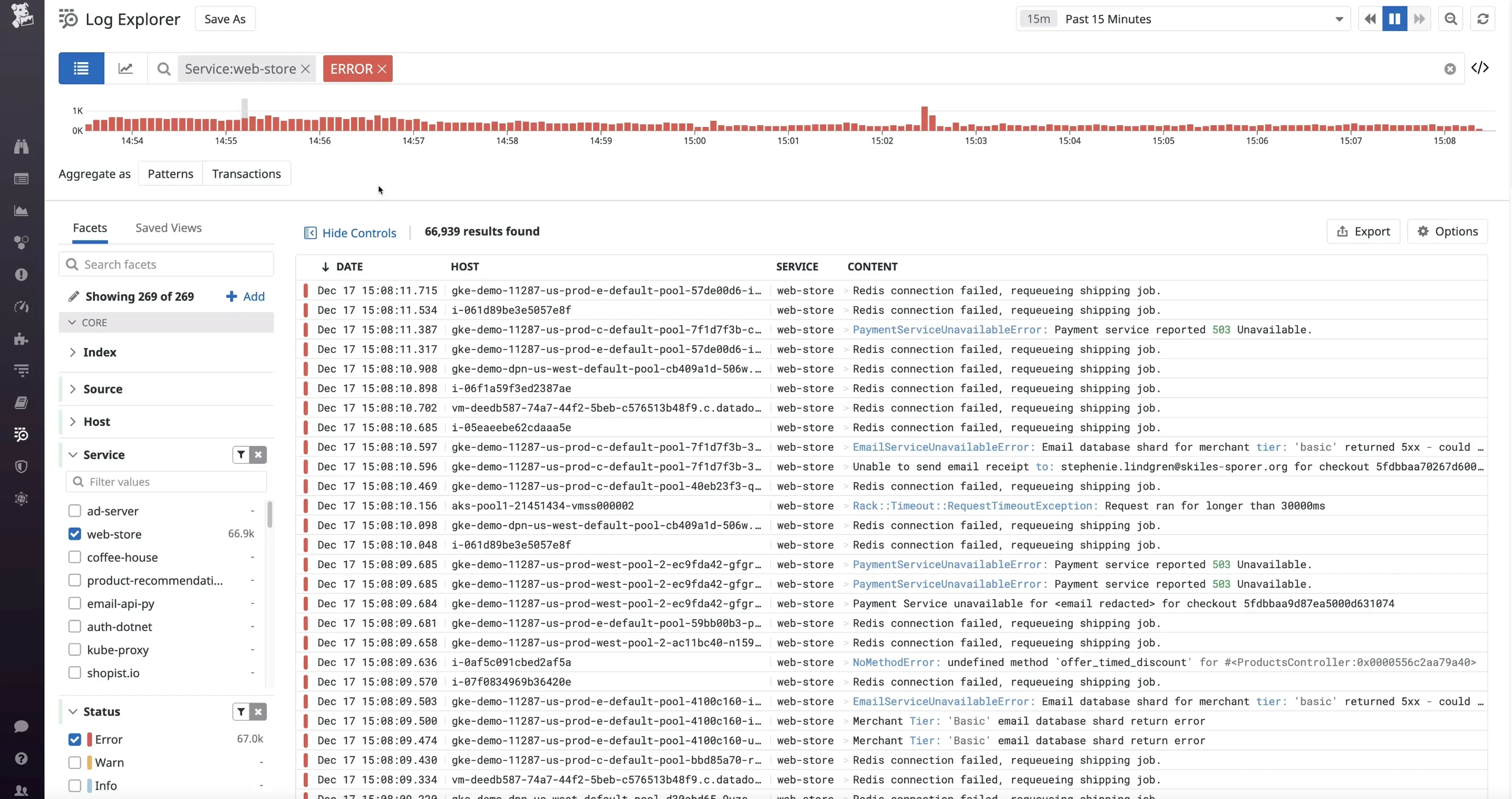The width and height of the screenshot is (1512, 799).
Task: Open the chat bubble sidebar icon
Action: [21, 726]
